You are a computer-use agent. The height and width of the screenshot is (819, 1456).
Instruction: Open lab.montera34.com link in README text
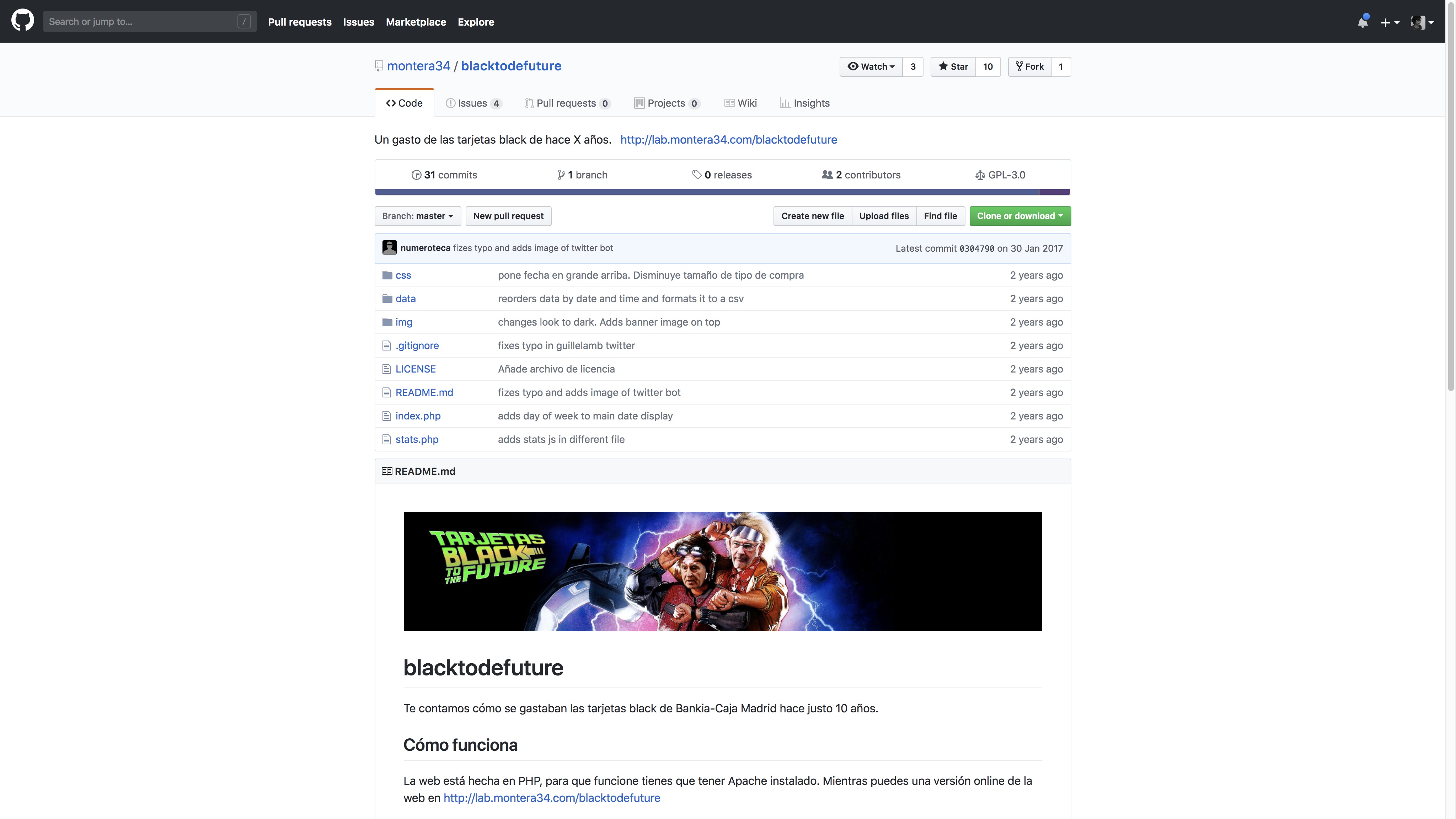coord(552,798)
